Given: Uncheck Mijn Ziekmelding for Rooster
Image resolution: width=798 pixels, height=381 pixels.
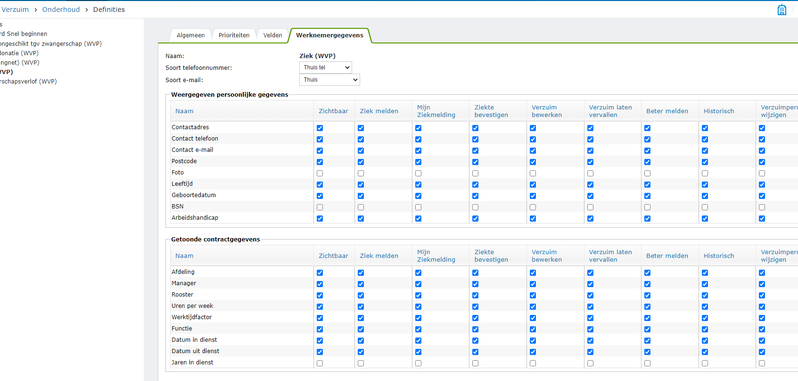Looking at the screenshot, I should click(418, 296).
